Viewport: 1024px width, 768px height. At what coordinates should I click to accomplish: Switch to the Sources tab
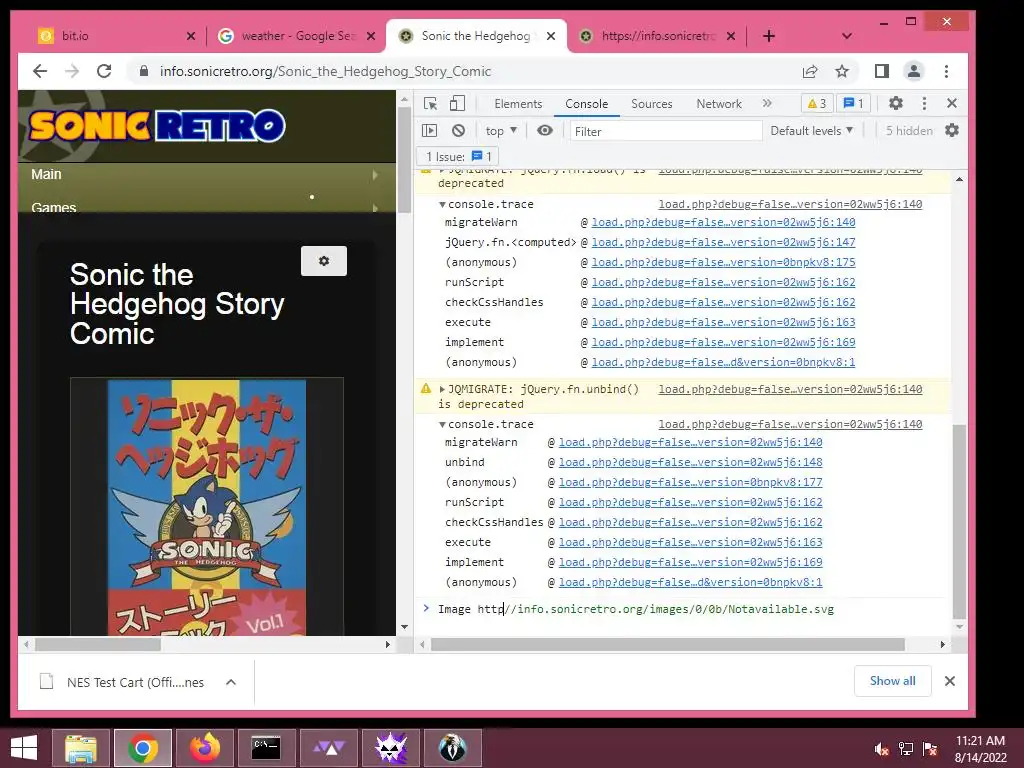tap(652, 104)
